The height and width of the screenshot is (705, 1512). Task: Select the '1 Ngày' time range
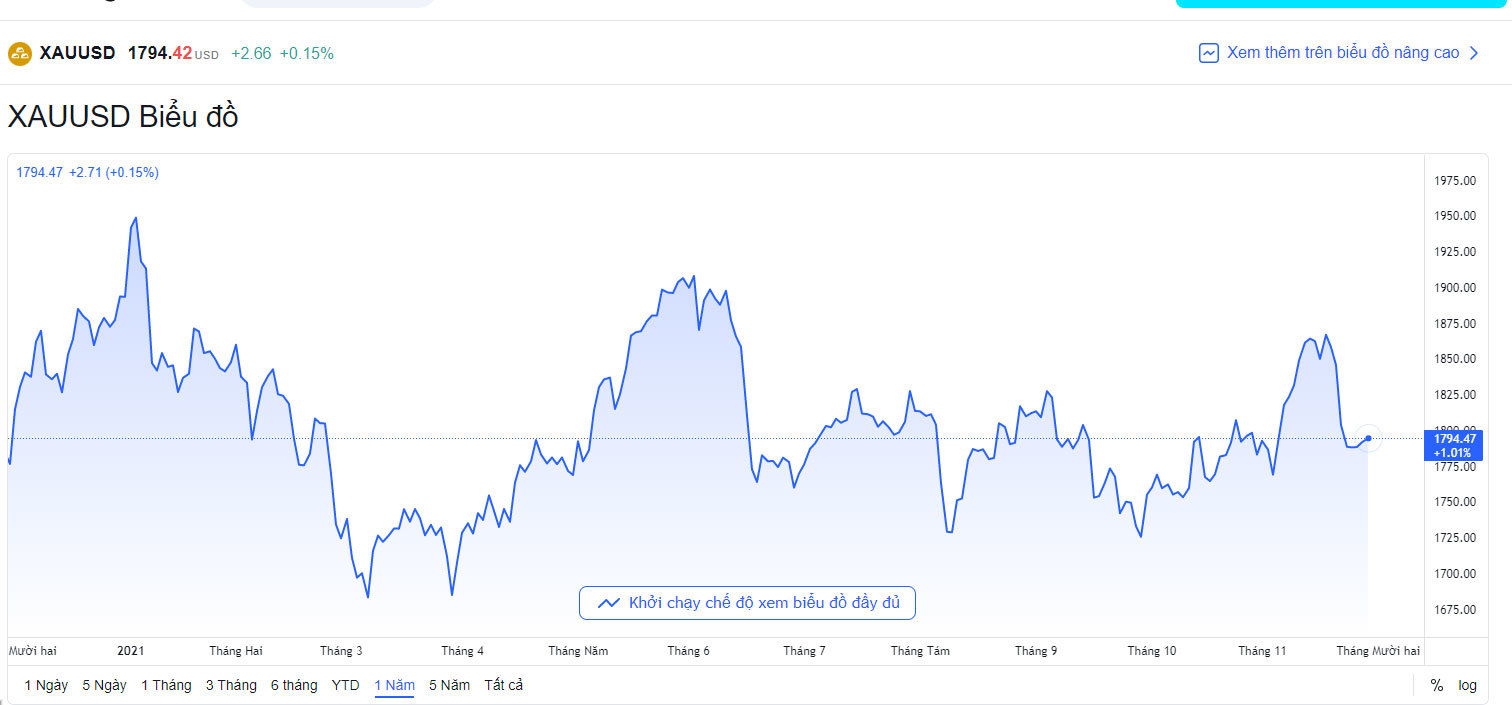coord(46,685)
